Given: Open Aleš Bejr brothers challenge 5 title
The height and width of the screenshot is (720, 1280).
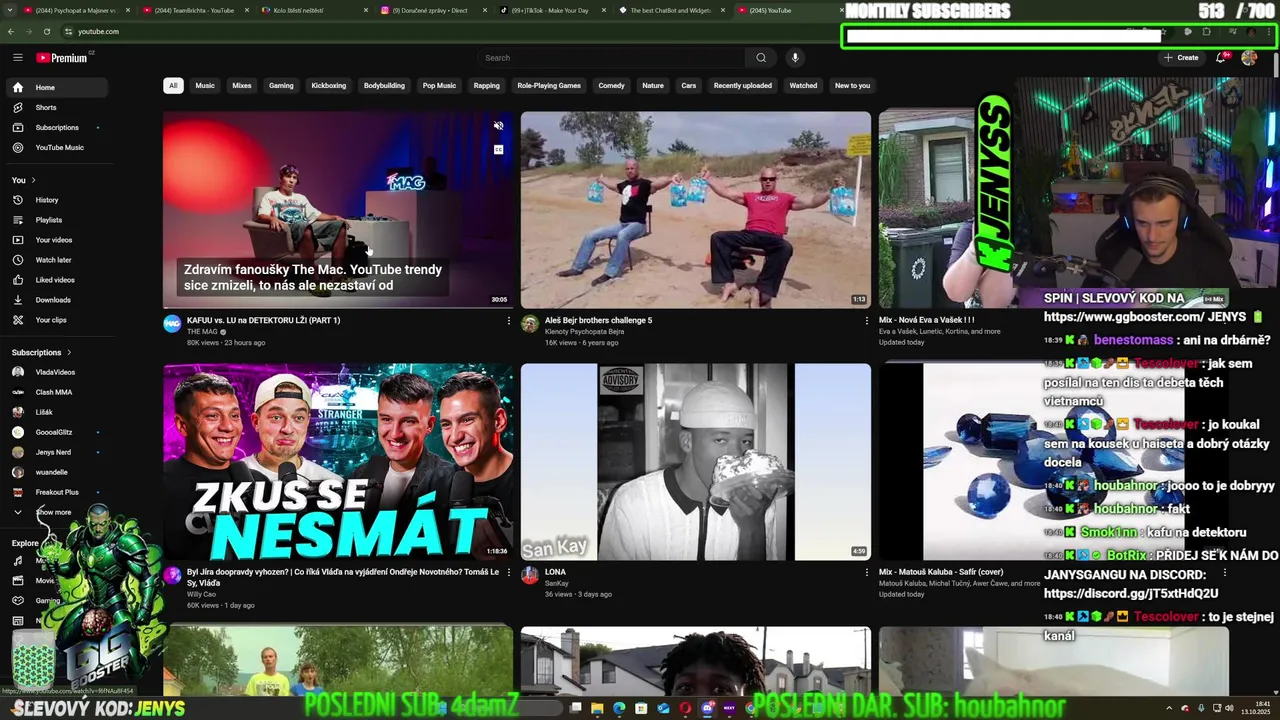Looking at the screenshot, I should 598,320.
